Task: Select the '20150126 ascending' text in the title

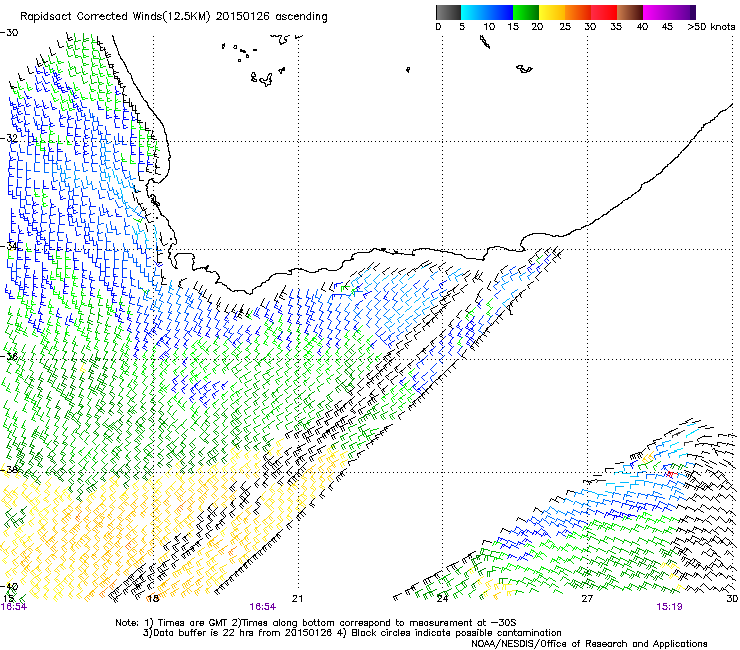Action: [272, 17]
